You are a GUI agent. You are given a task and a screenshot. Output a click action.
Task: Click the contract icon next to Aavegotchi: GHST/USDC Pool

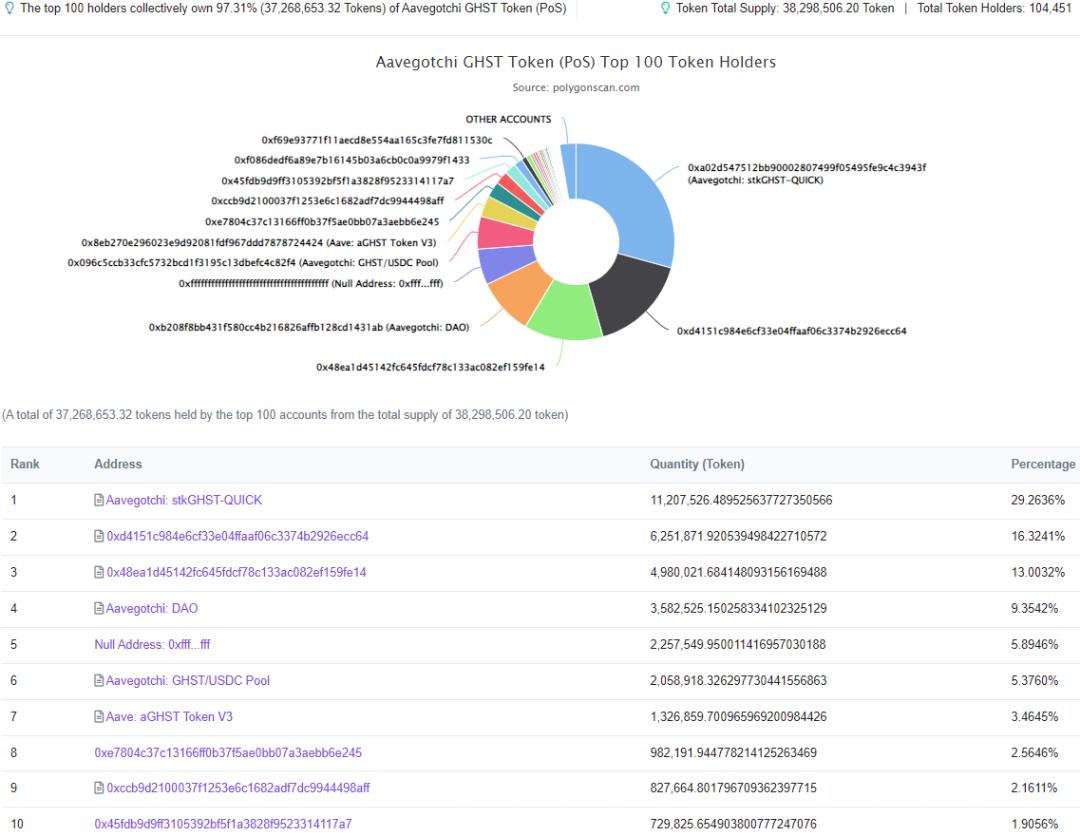click(99, 681)
